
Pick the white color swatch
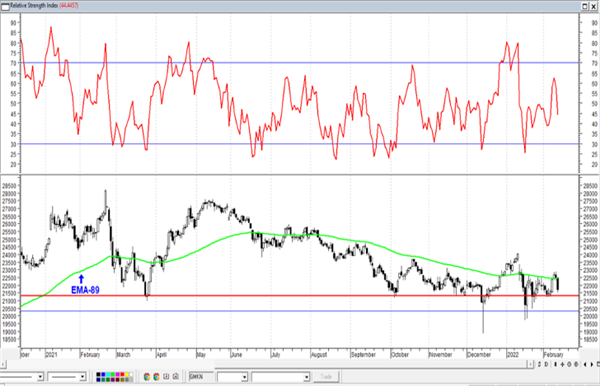[x=131, y=375]
